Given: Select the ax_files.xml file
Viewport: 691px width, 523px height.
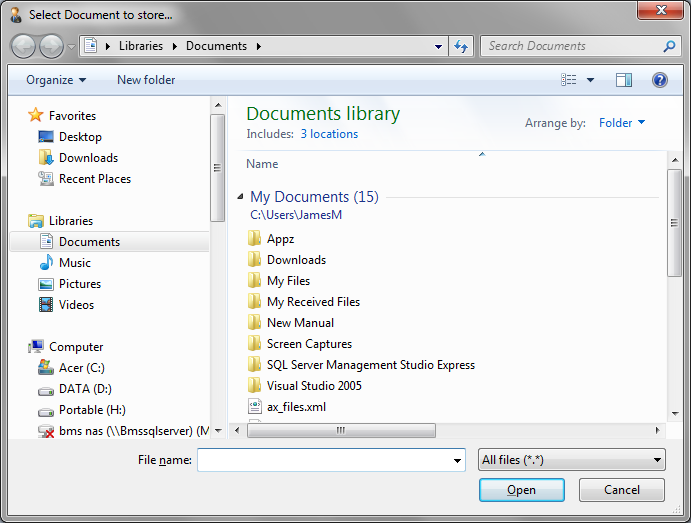Looking at the screenshot, I should pos(296,407).
